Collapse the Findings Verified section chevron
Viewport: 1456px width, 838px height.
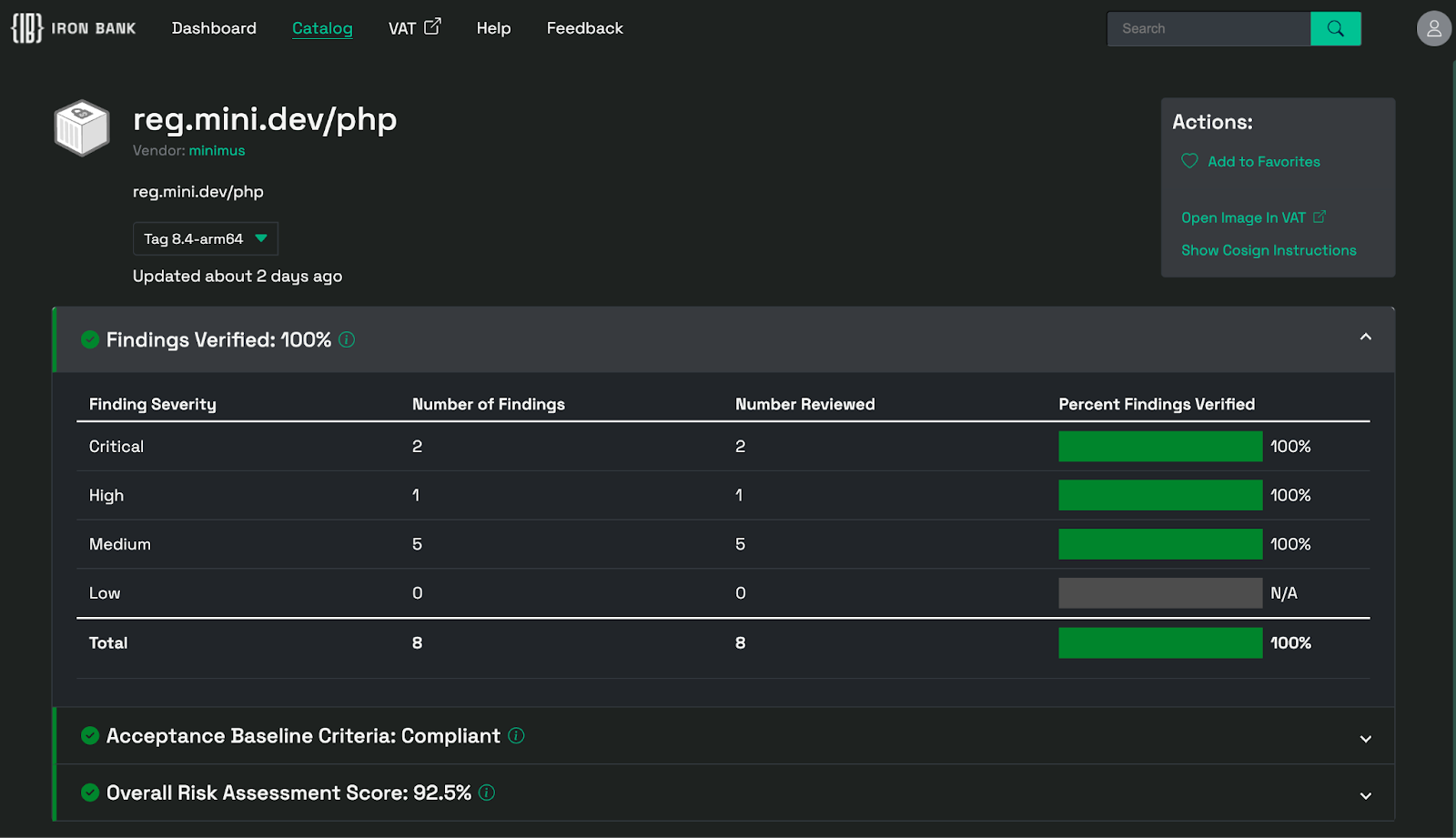1365,338
